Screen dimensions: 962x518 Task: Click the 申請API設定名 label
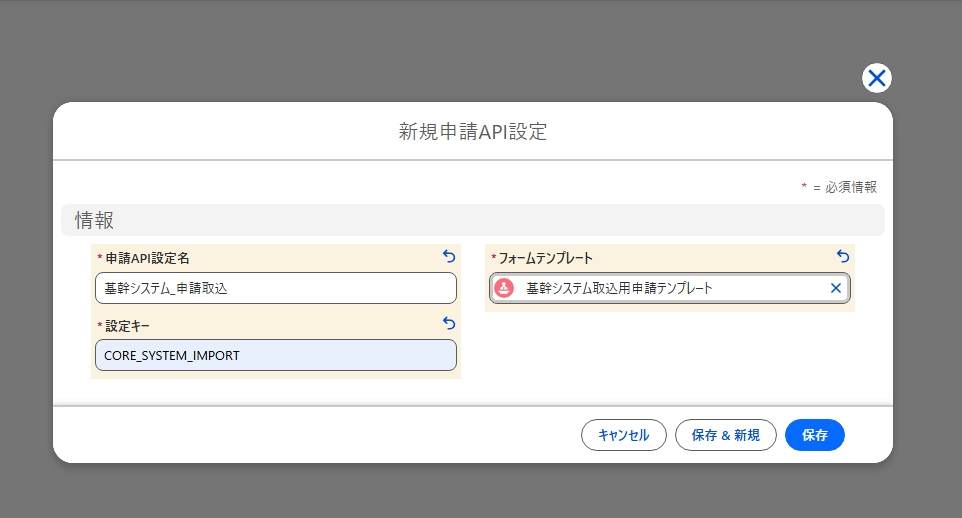(147, 258)
